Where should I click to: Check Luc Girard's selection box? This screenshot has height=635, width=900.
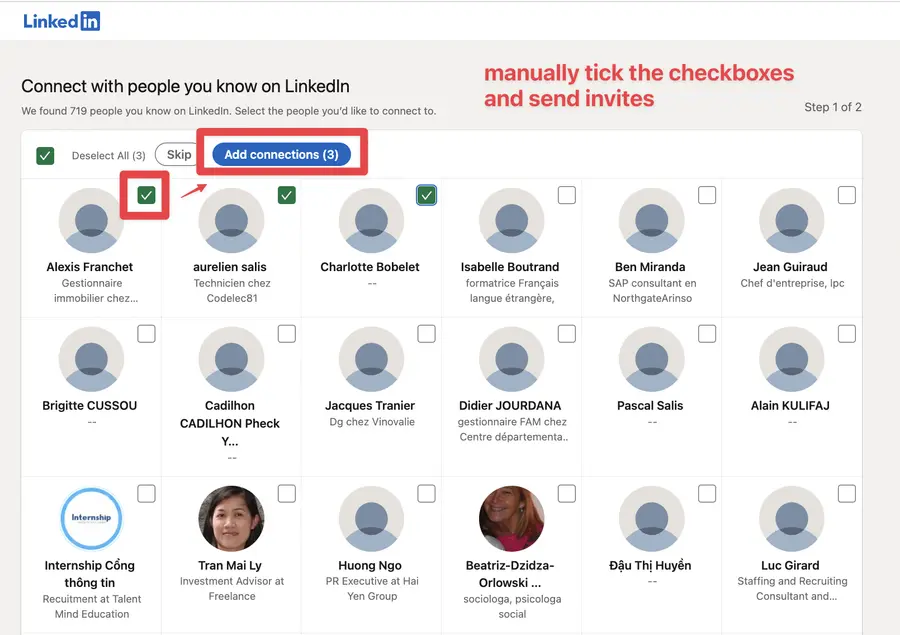coord(847,493)
